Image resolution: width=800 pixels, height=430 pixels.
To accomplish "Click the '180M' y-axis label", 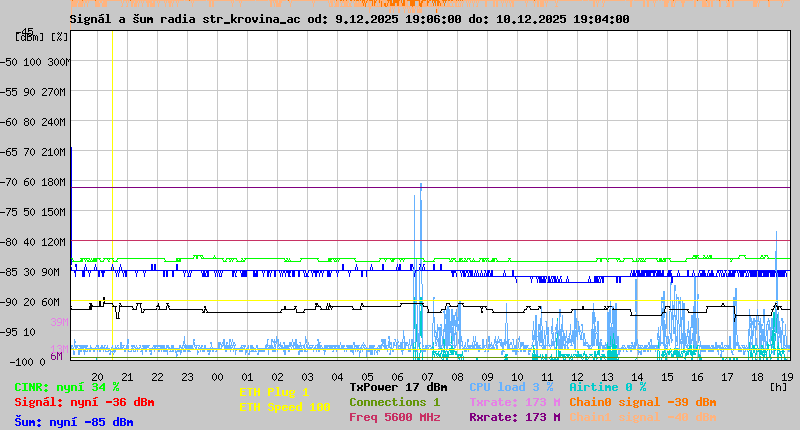I will [54, 182].
